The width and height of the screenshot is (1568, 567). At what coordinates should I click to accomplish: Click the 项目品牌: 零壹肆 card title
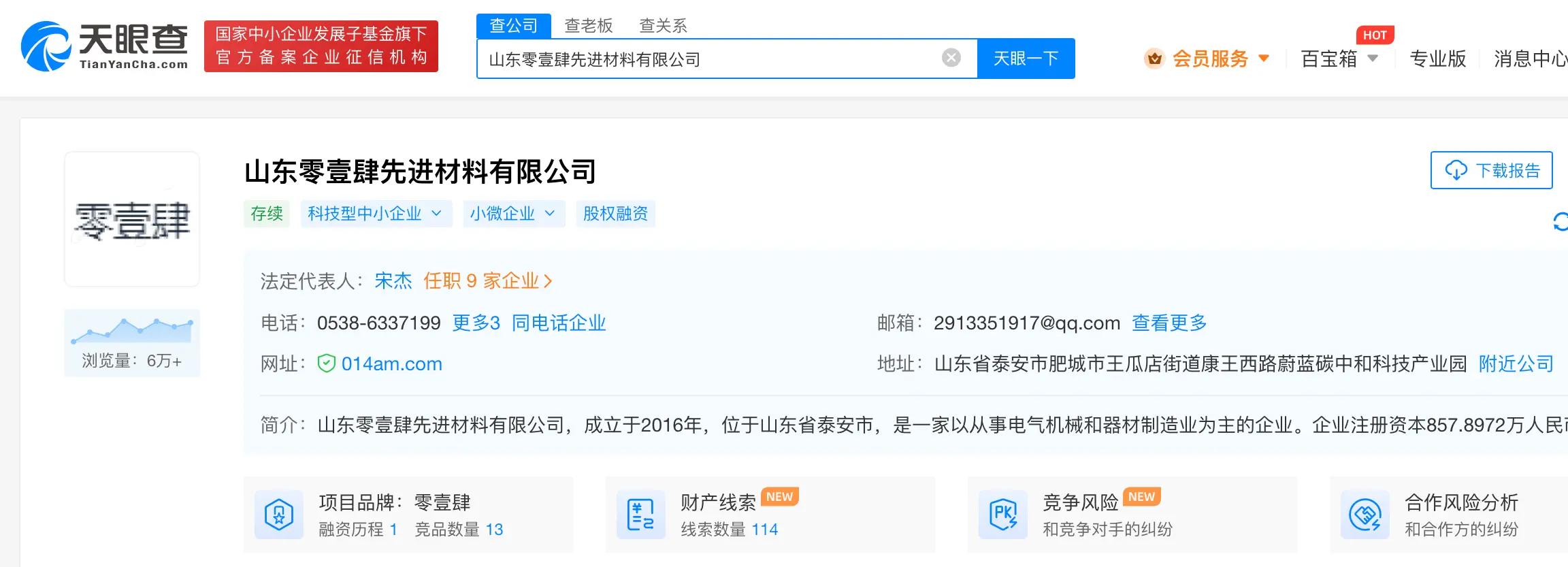[395, 502]
